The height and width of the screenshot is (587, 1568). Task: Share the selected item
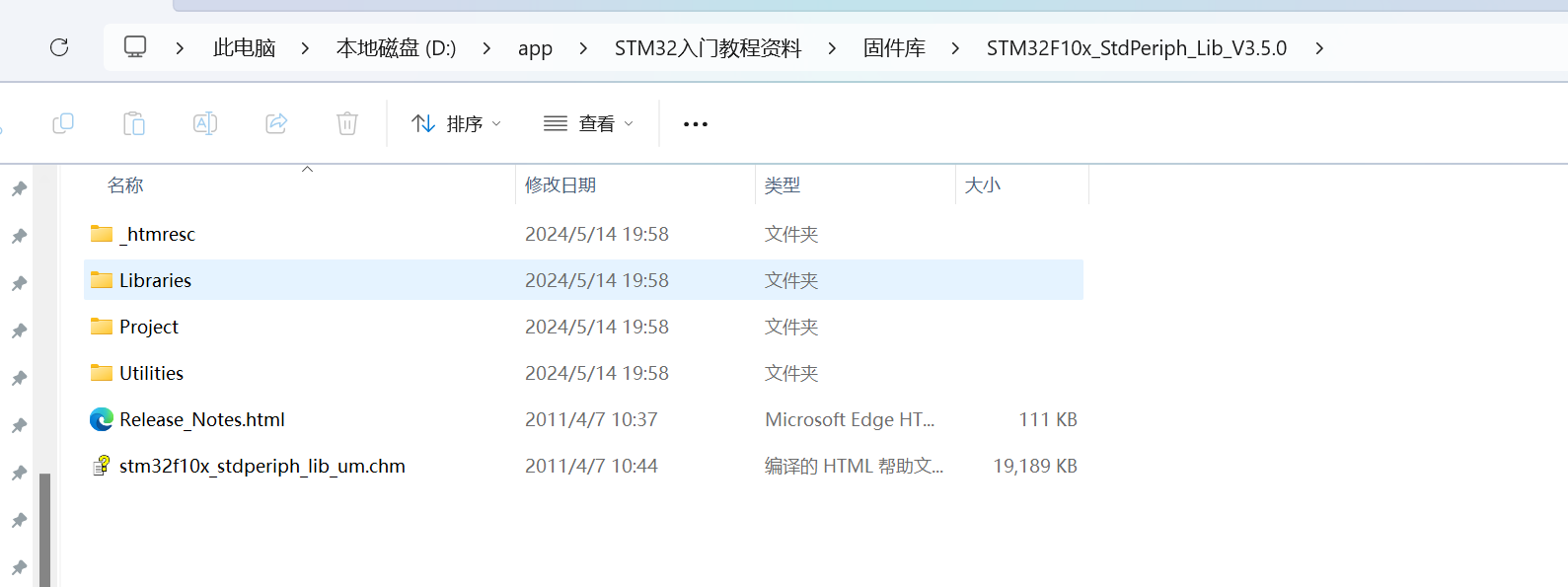[x=276, y=123]
